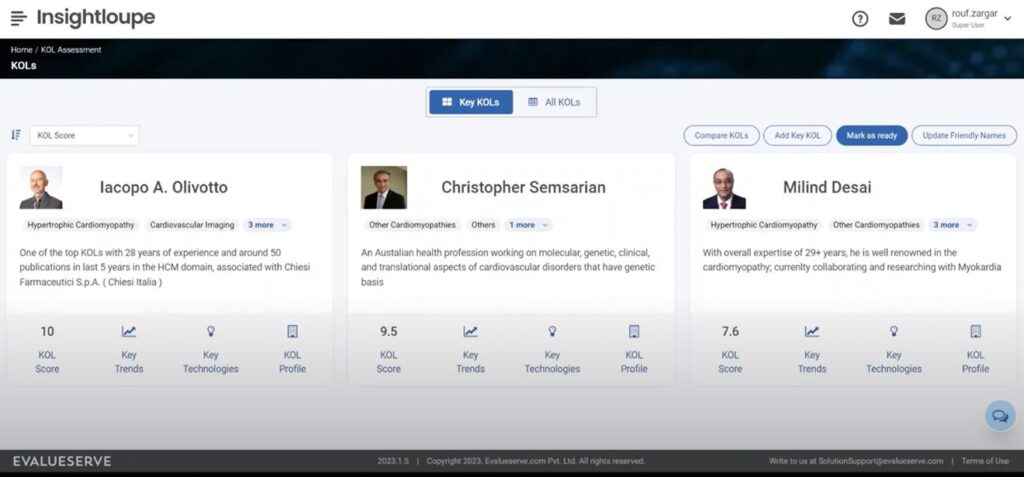The image size is (1024, 477).
Task: Click Desai's Hypertrophic Cardiomyopathy tag
Action: [x=764, y=225]
